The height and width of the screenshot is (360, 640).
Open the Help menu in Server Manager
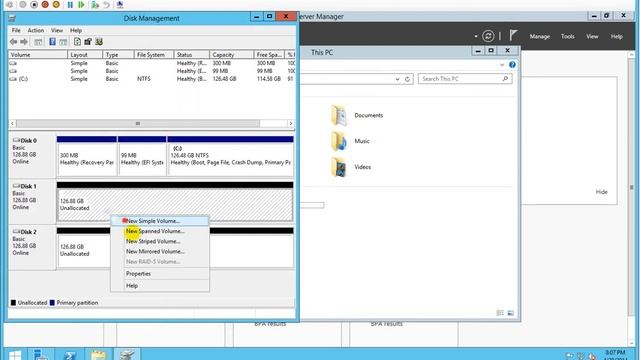[x=617, y=36]
